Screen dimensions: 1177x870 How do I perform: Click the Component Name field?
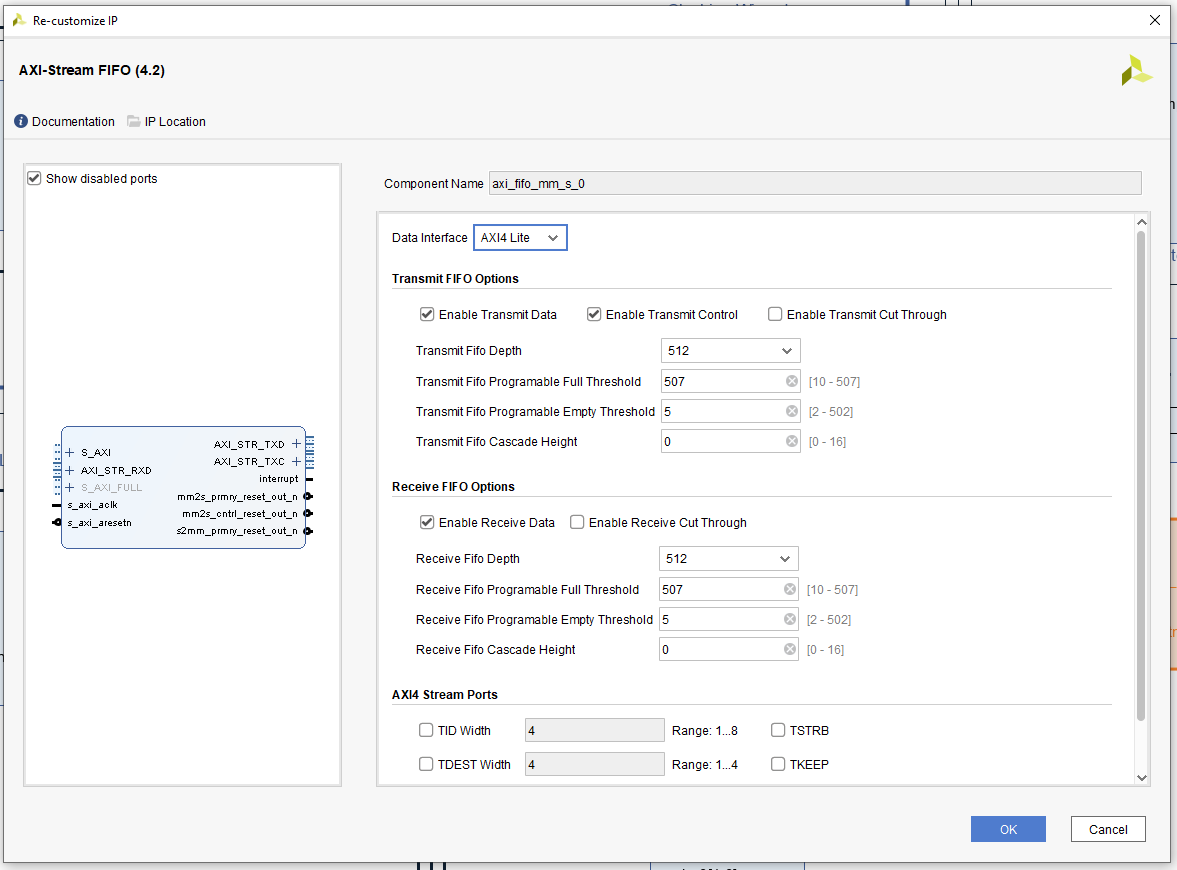[815, 183]
